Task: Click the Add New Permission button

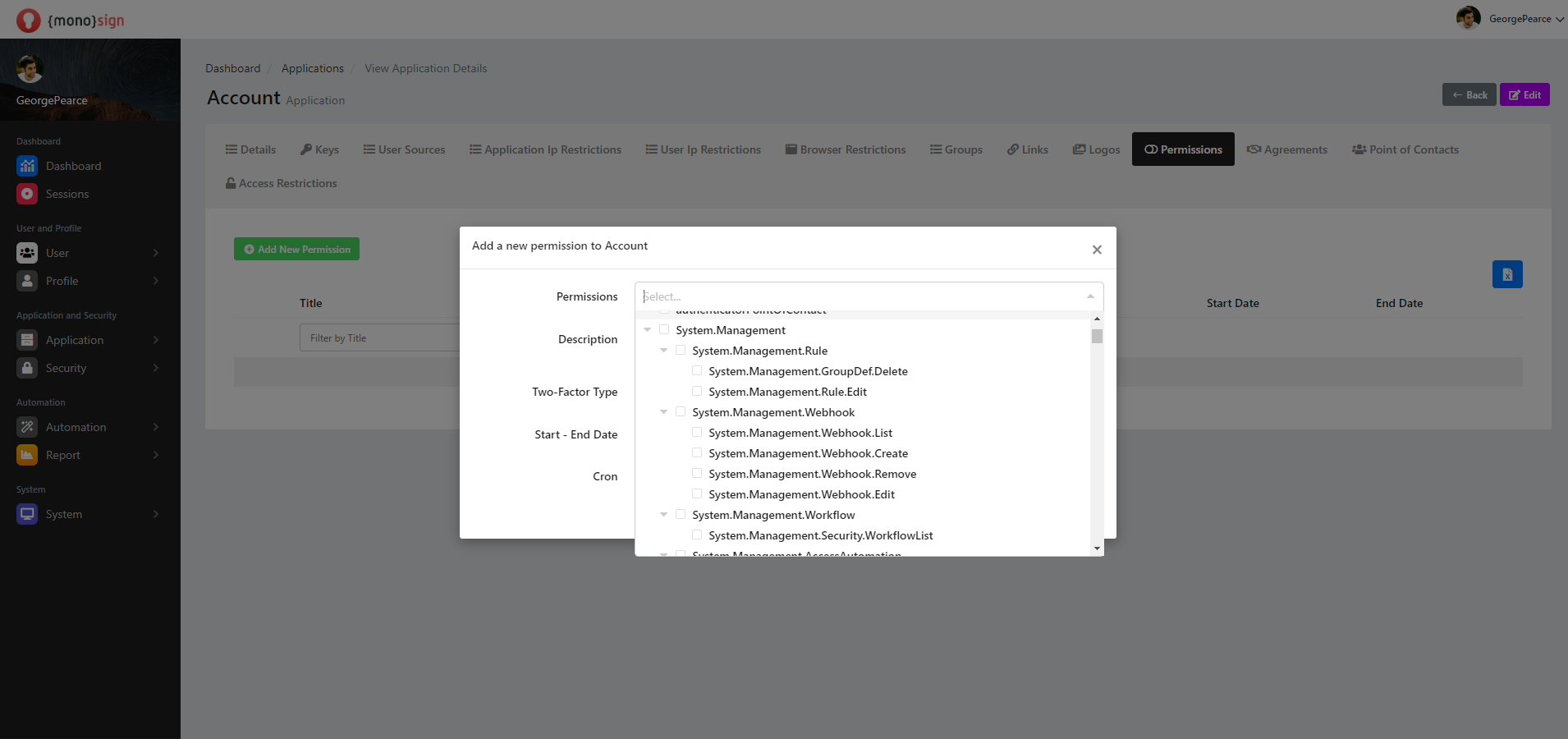Action: tap(296, 249)
